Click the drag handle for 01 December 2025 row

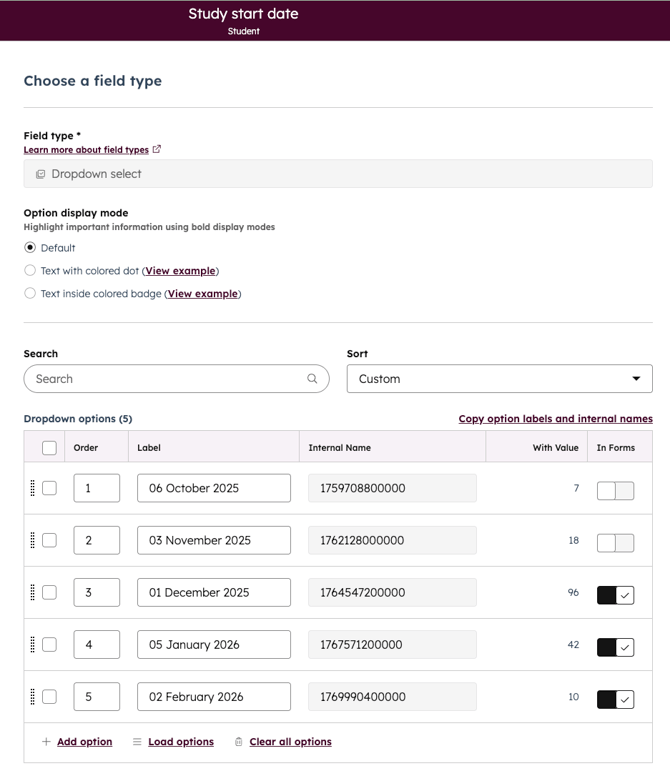(x=33, y=592)
